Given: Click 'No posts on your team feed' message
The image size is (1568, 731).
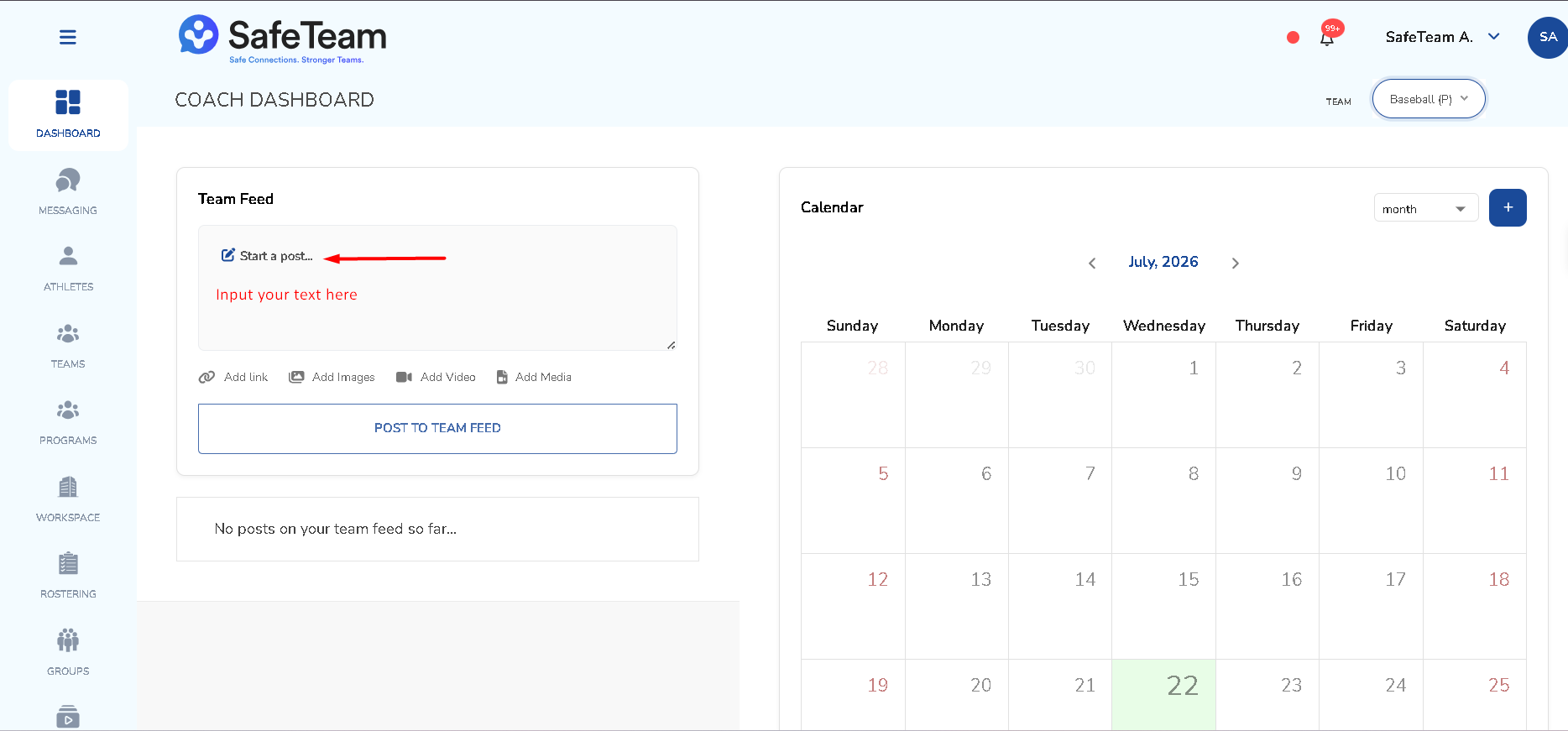Looking at the screenshot, I should [336, 529].
